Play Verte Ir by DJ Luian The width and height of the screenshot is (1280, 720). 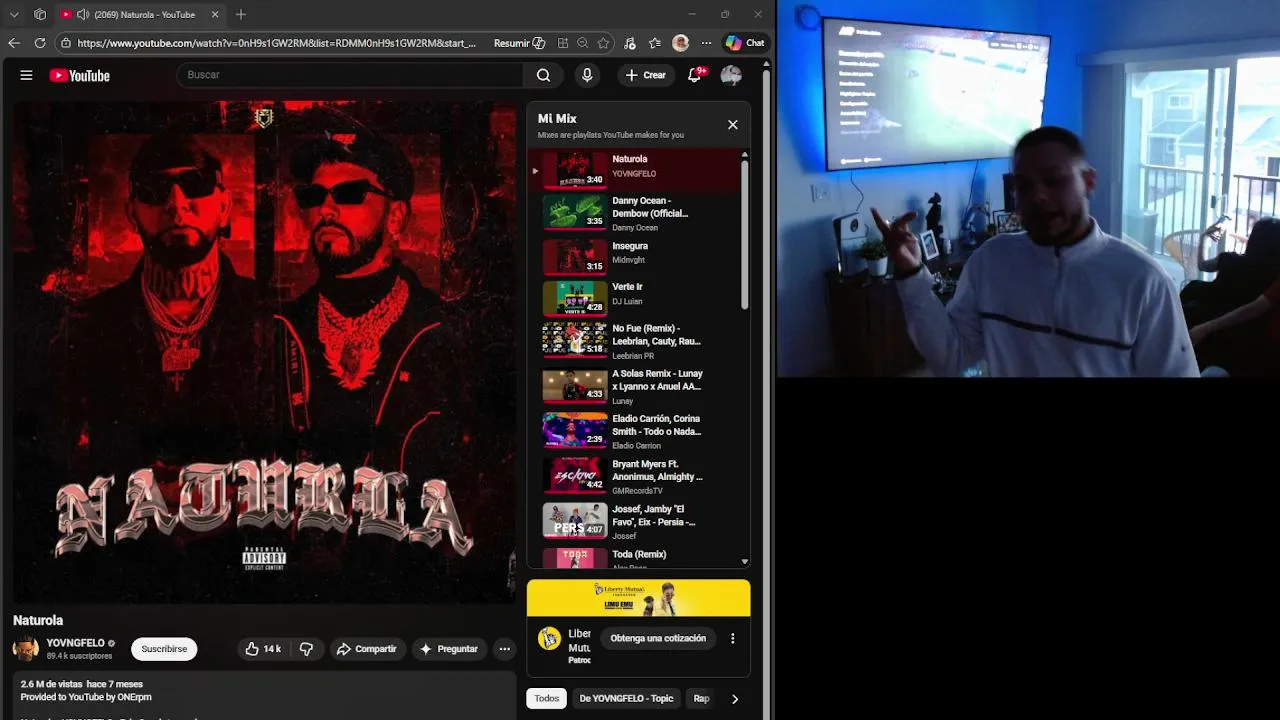click(x=637, y=298)
